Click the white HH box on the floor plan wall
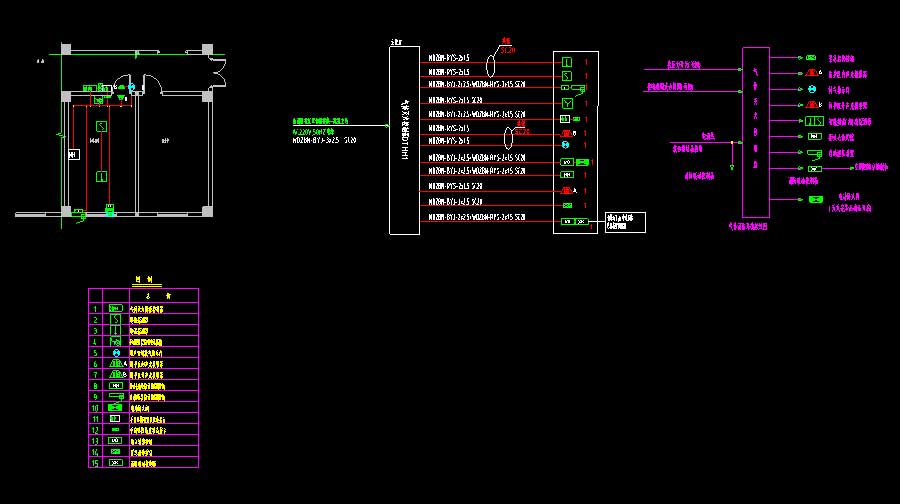 pos(74,154)
